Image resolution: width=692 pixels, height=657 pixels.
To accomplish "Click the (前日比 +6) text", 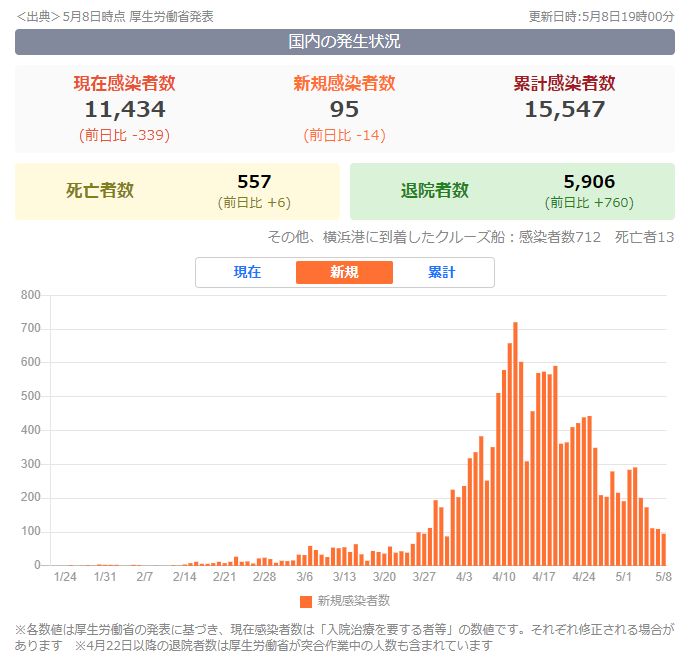I will point(254,203).
